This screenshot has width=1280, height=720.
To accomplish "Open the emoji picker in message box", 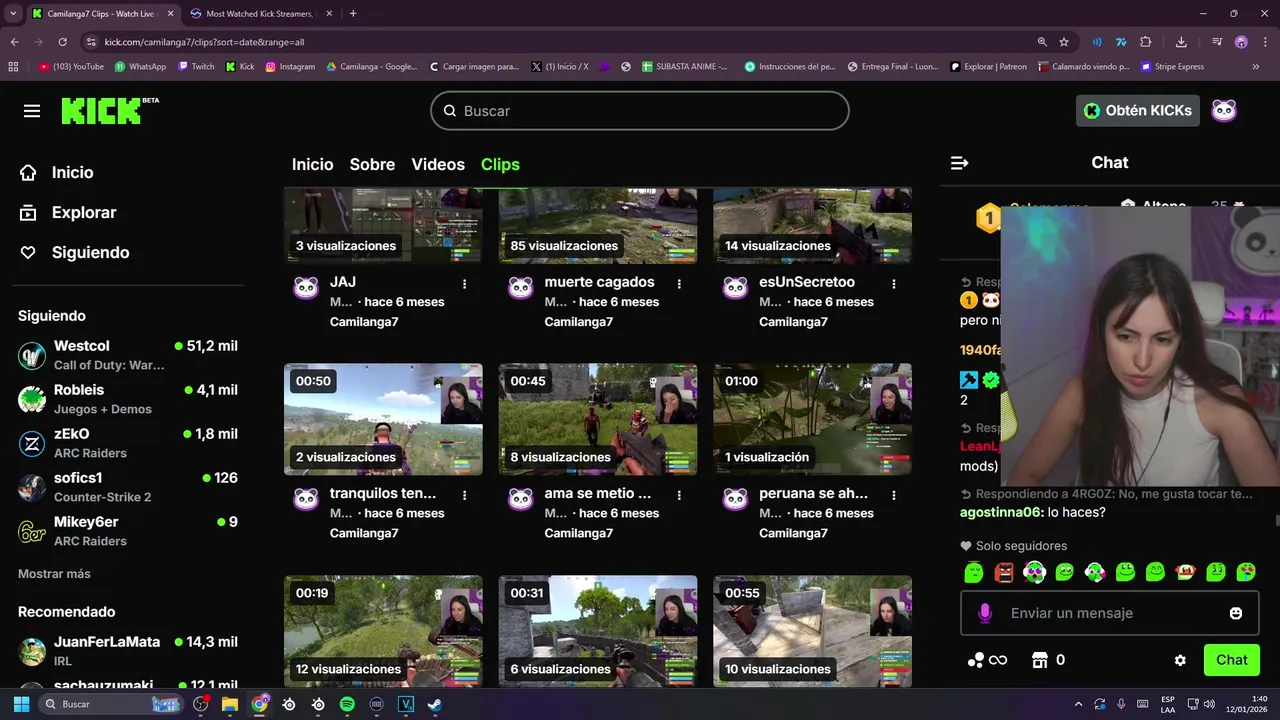I will tap(1236, 613).
